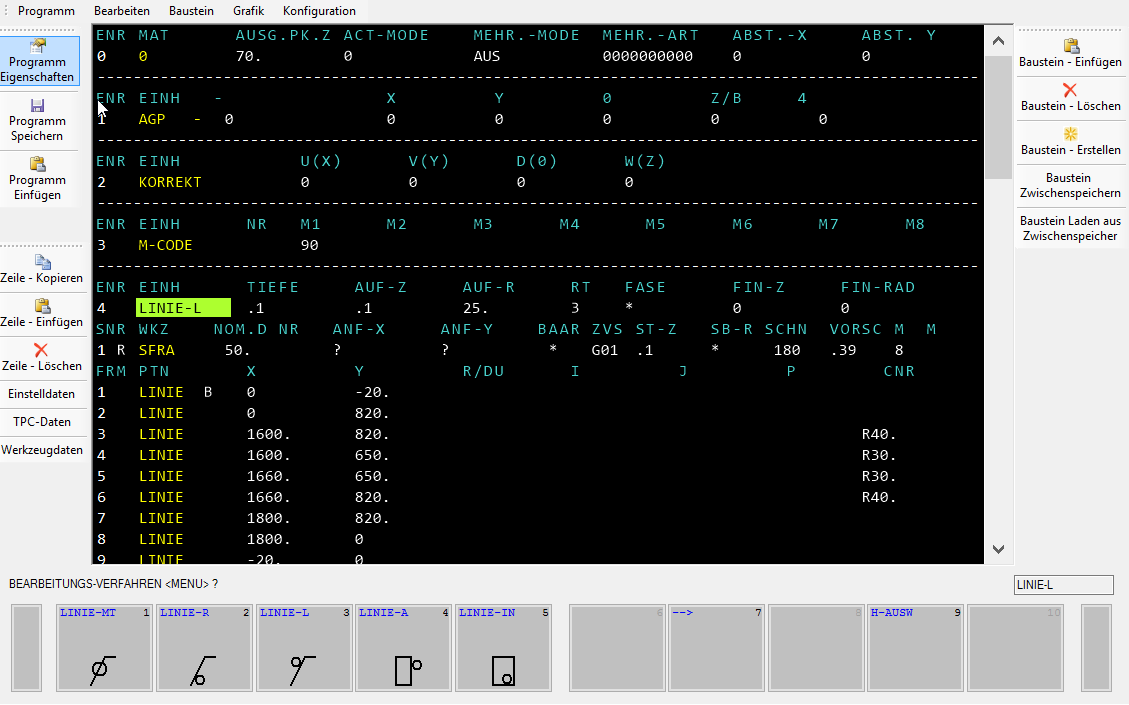Click the M1 value 90

310,246
